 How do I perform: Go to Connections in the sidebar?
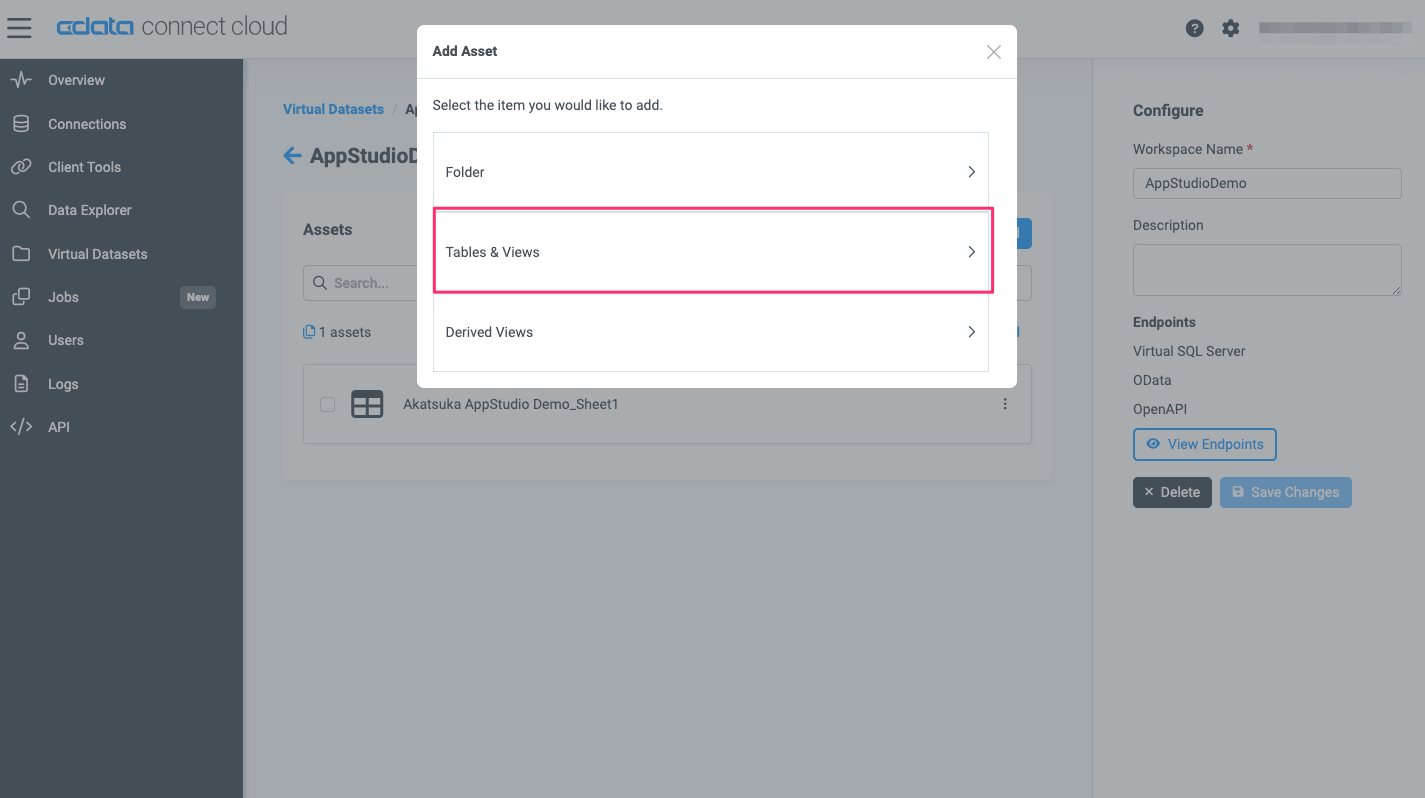point(87,124)
